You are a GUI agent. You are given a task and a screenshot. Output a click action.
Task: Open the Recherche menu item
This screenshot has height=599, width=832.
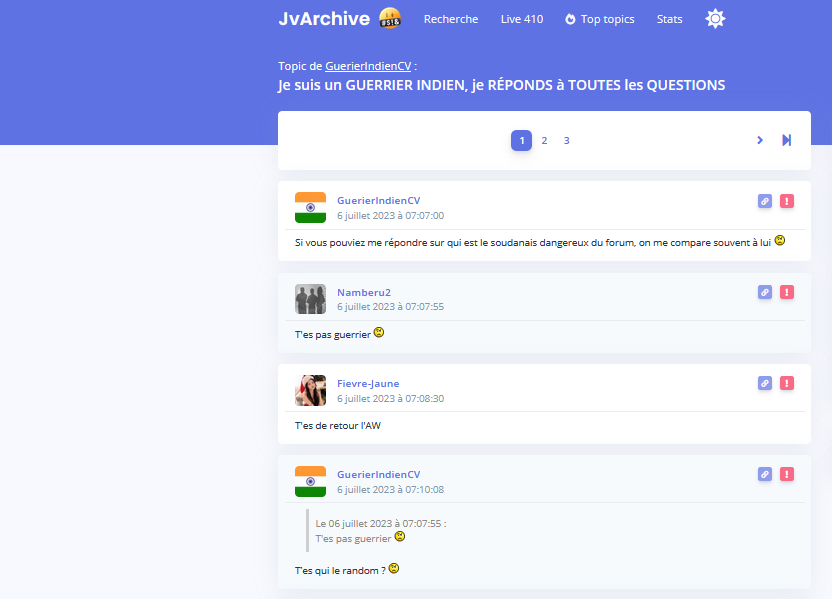[x=451, y=19]
